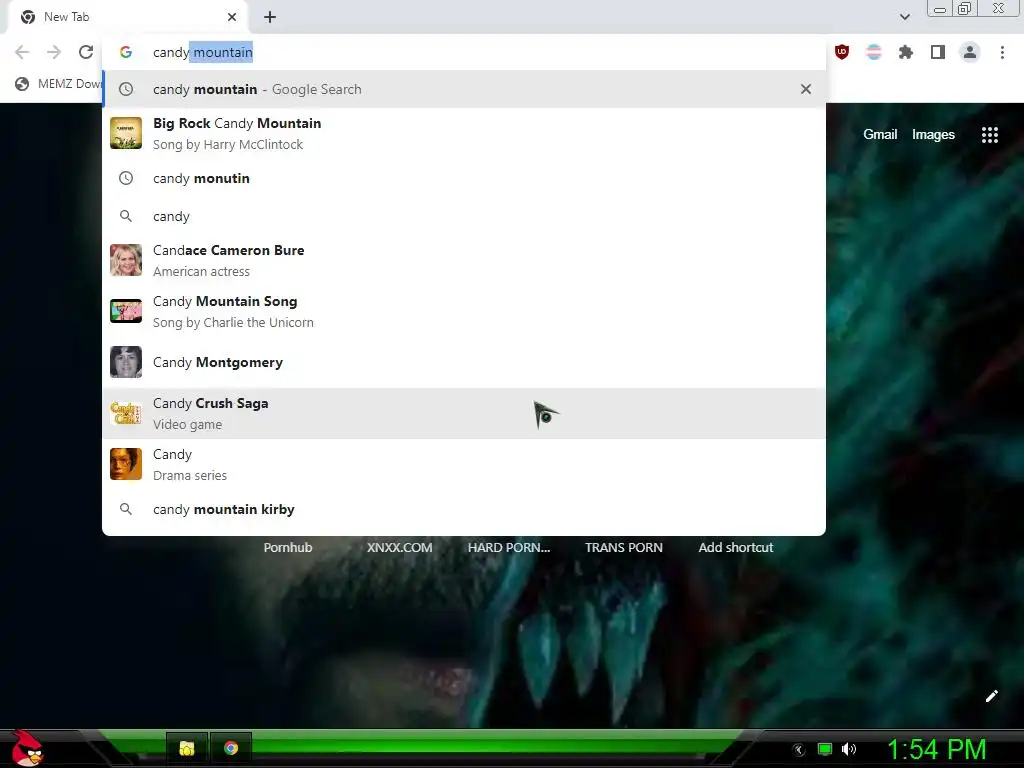
Task: Select Candy Montgomery suggestion
Action: (x=464, y=362)
